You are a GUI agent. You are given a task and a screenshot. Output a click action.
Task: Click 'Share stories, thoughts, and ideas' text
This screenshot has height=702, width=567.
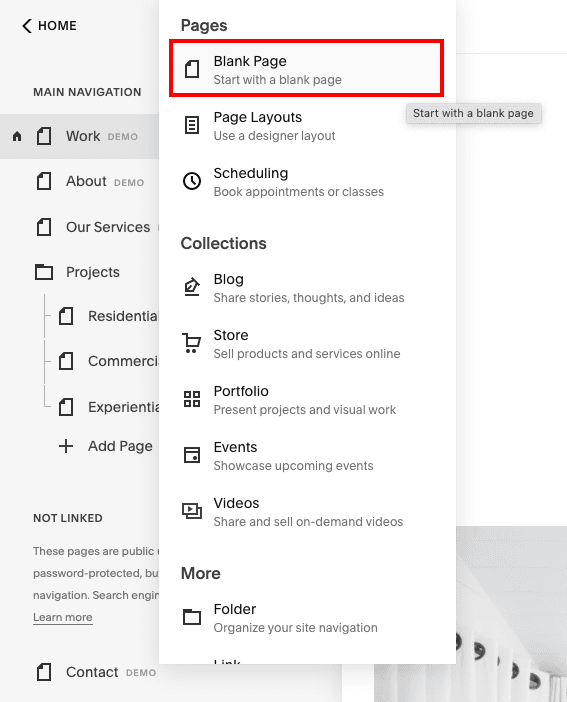click(309, 298)
